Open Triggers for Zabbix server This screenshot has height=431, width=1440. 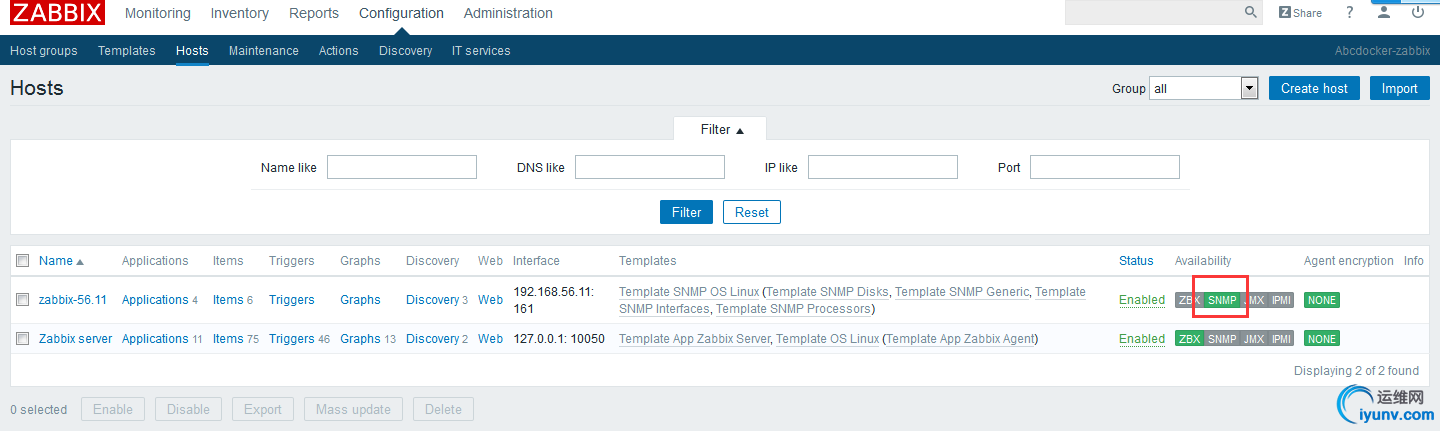tap(292, 339)
